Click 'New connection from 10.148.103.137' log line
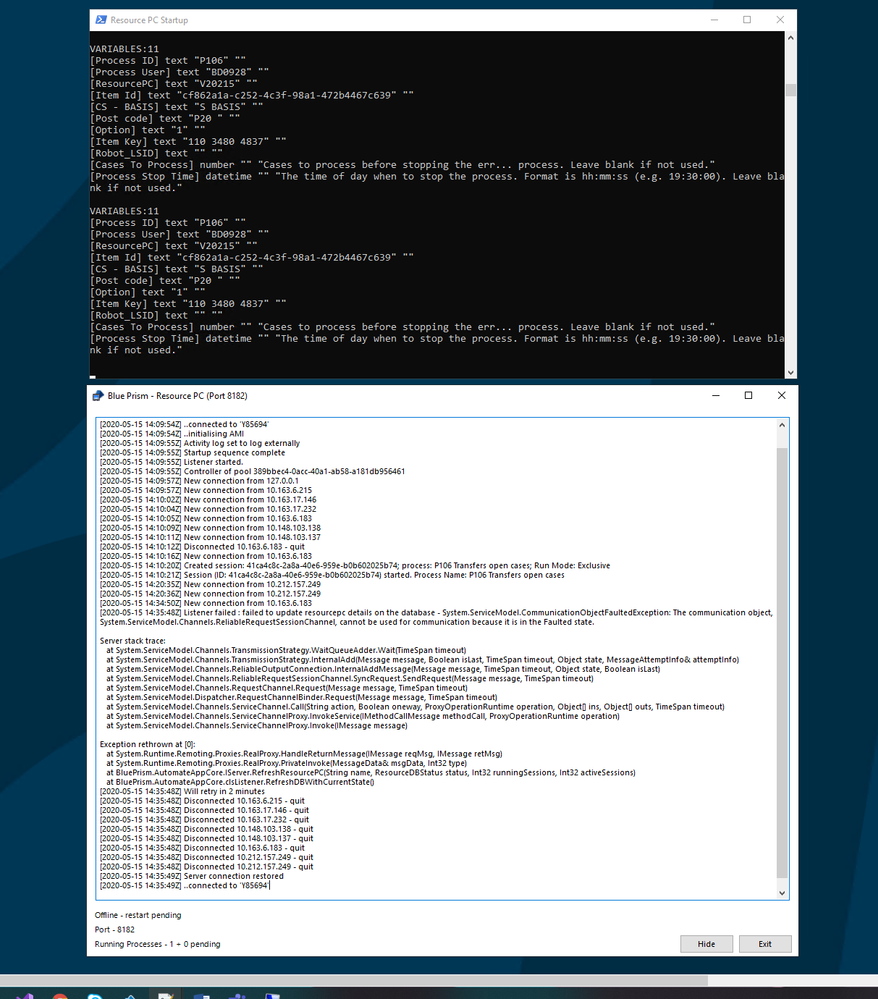 coord(210,537)
